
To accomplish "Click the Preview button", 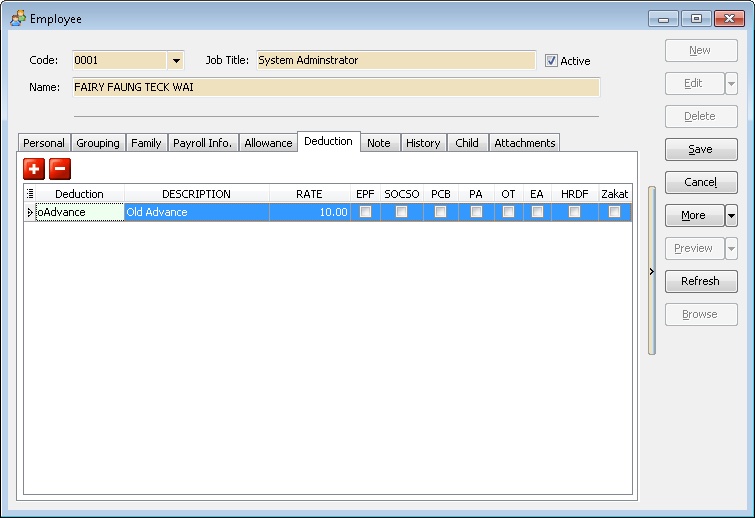I will coord(694,249).
